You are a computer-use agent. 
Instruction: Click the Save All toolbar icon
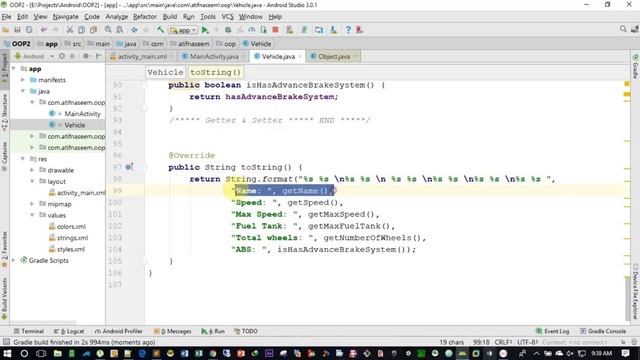click(x=17, y=30)
